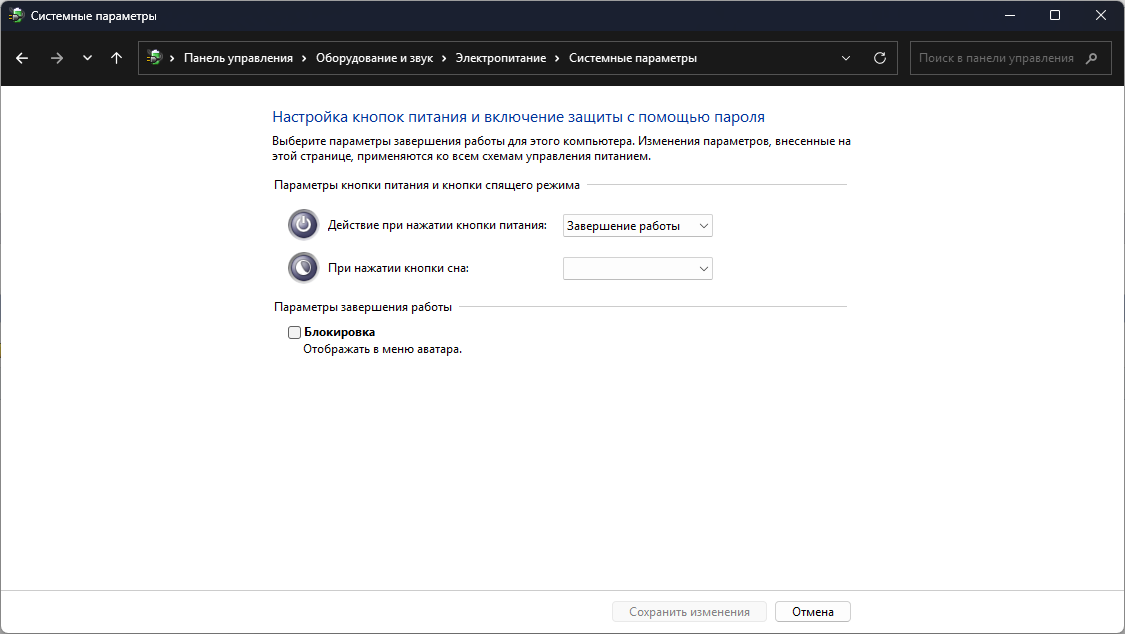1125x634 pixels.
Task: Click the Сохранить изменения button
Action: pos(689,611)
